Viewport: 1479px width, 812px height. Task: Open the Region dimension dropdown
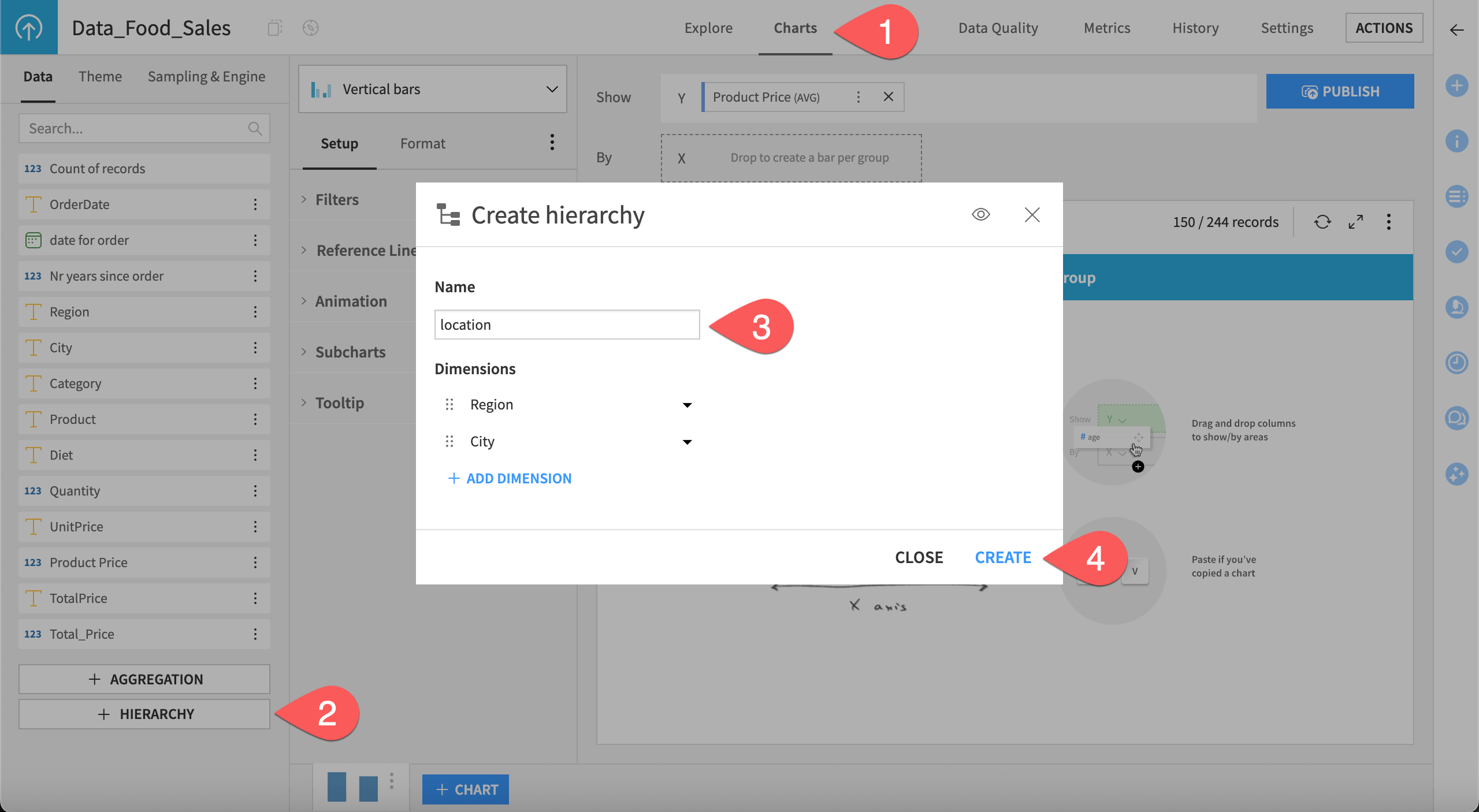(x=686, y=405)
